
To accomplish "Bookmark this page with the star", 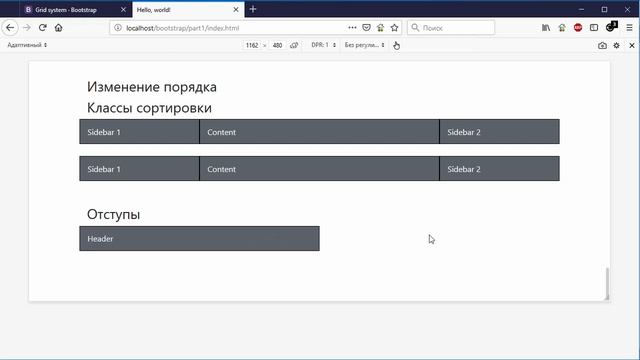I will coord(394,28).
